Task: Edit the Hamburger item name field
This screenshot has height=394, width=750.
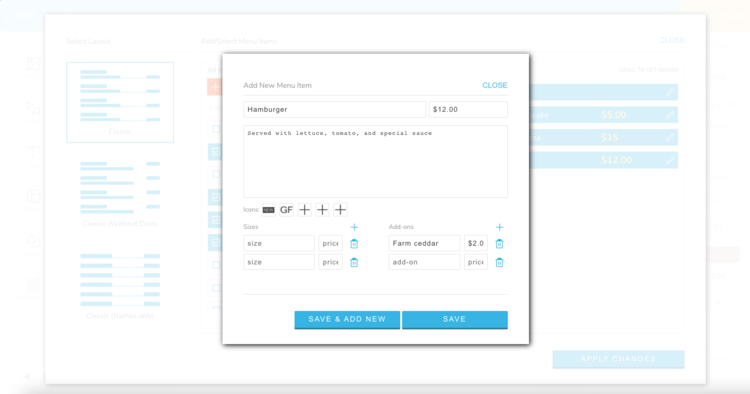Action: (334, 109)
